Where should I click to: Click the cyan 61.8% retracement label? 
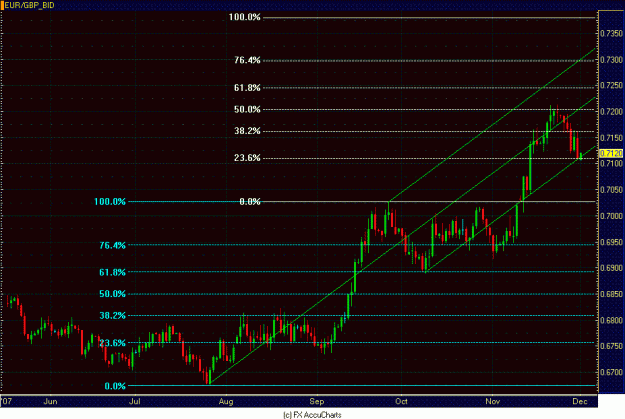[112, 272]
